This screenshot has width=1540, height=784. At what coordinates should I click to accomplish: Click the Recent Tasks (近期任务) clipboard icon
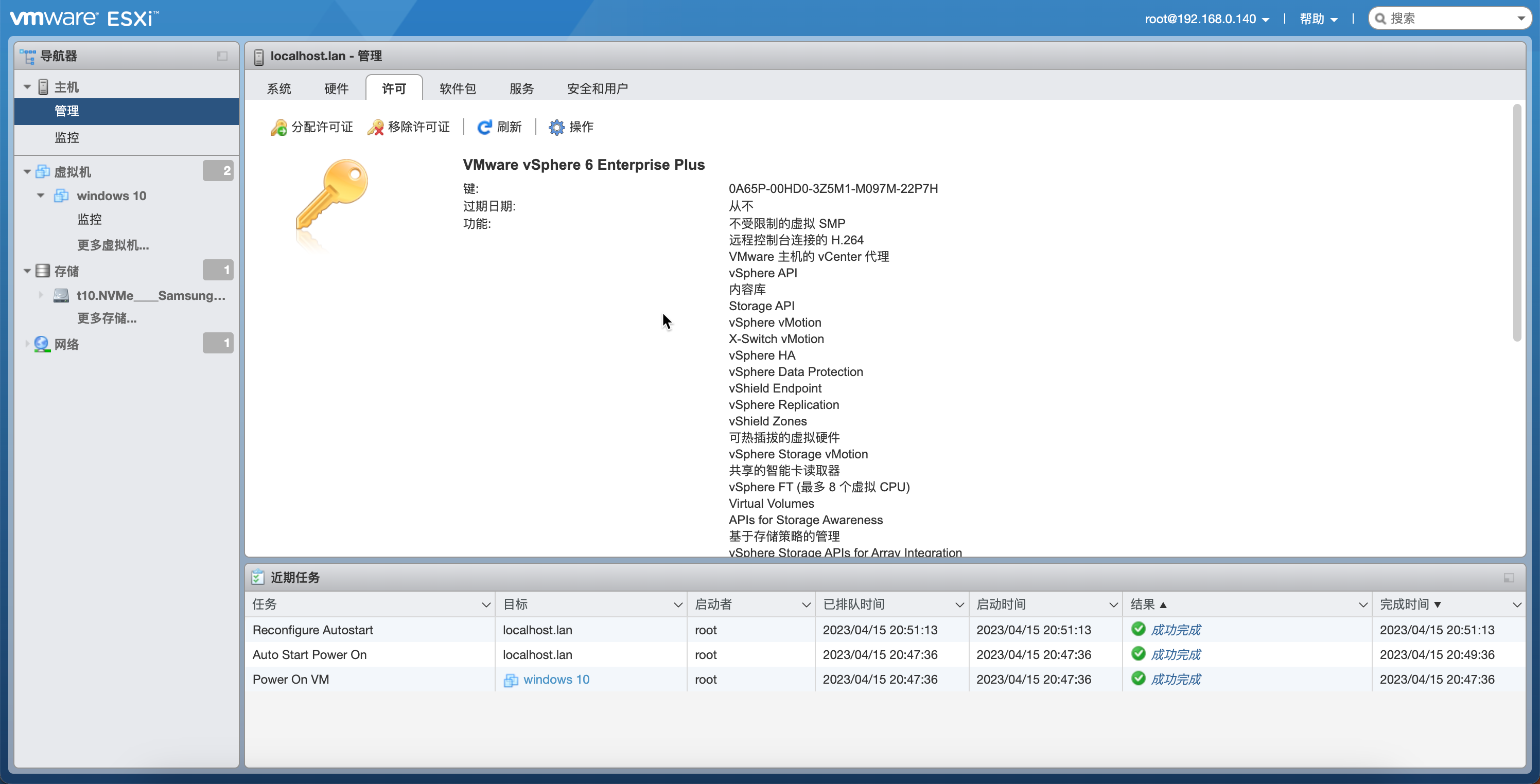point(258,577)
